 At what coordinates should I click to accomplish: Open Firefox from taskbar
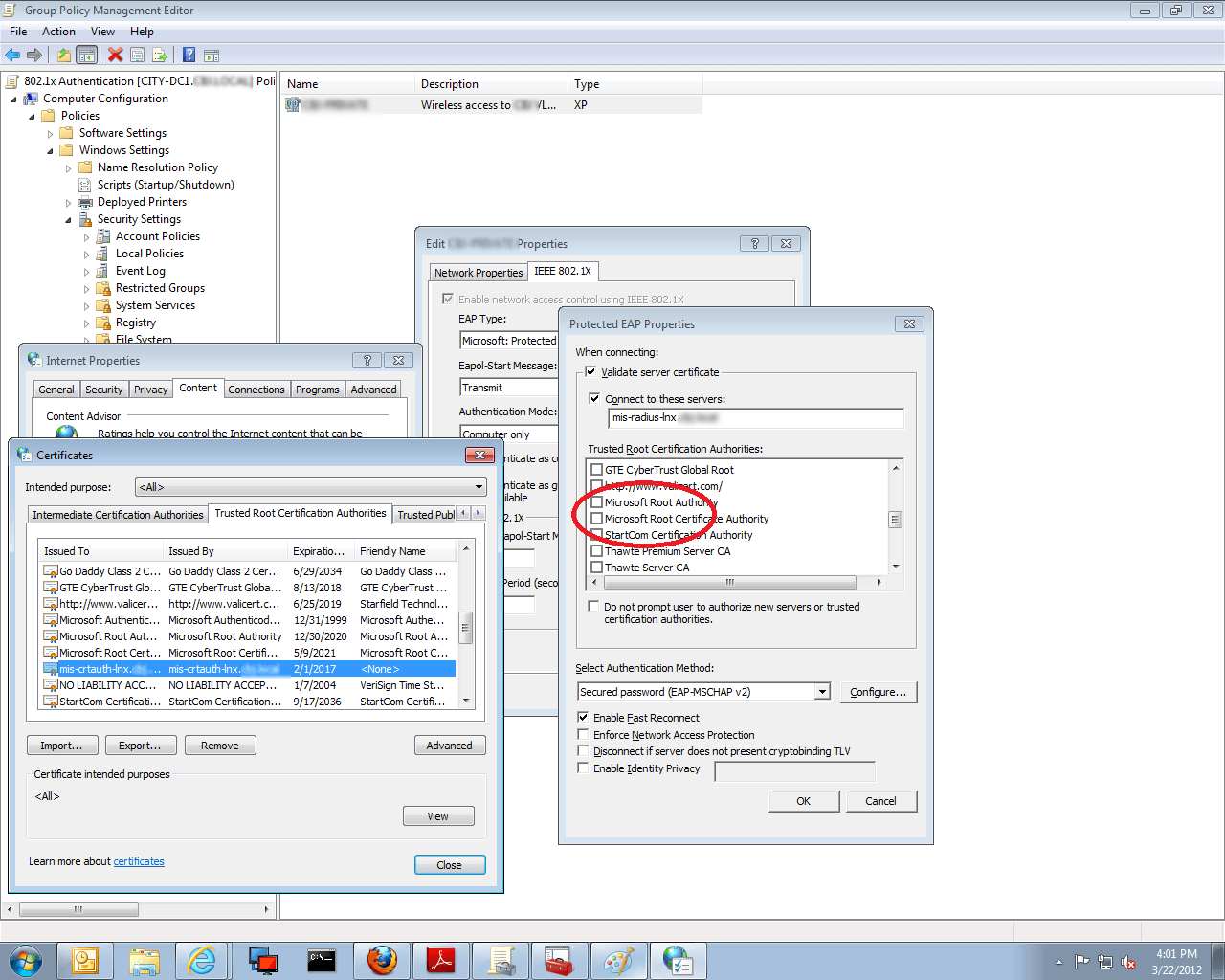(382, 960)
